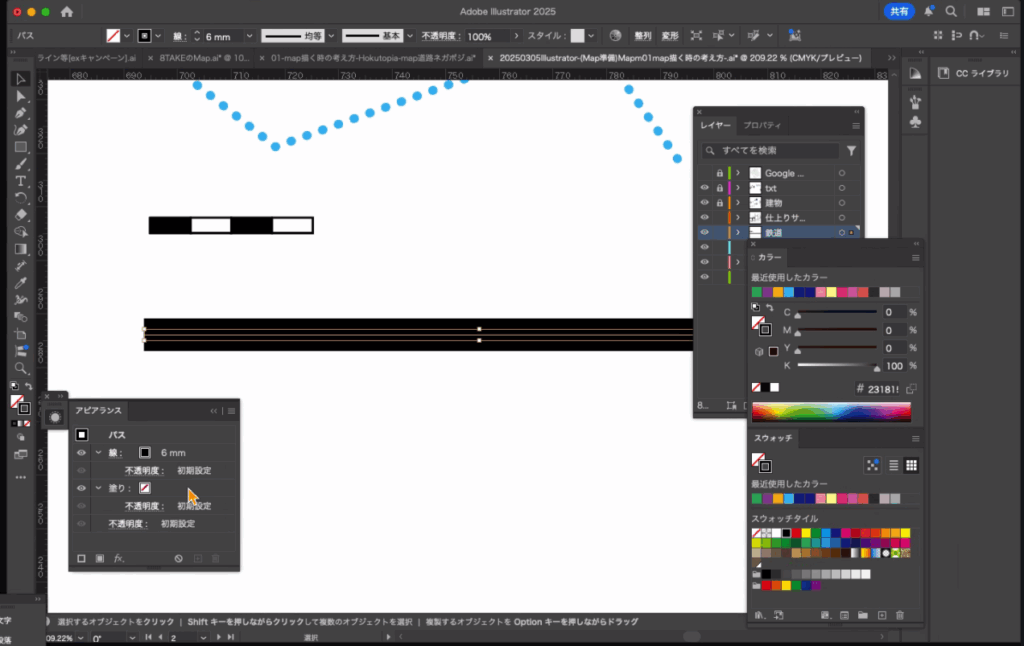The height and width of the screenshot is (646, 1024).
Task: Collapse the 塗り fill row in Appearance
Action: pyautogui.click(x=98, y=488)
